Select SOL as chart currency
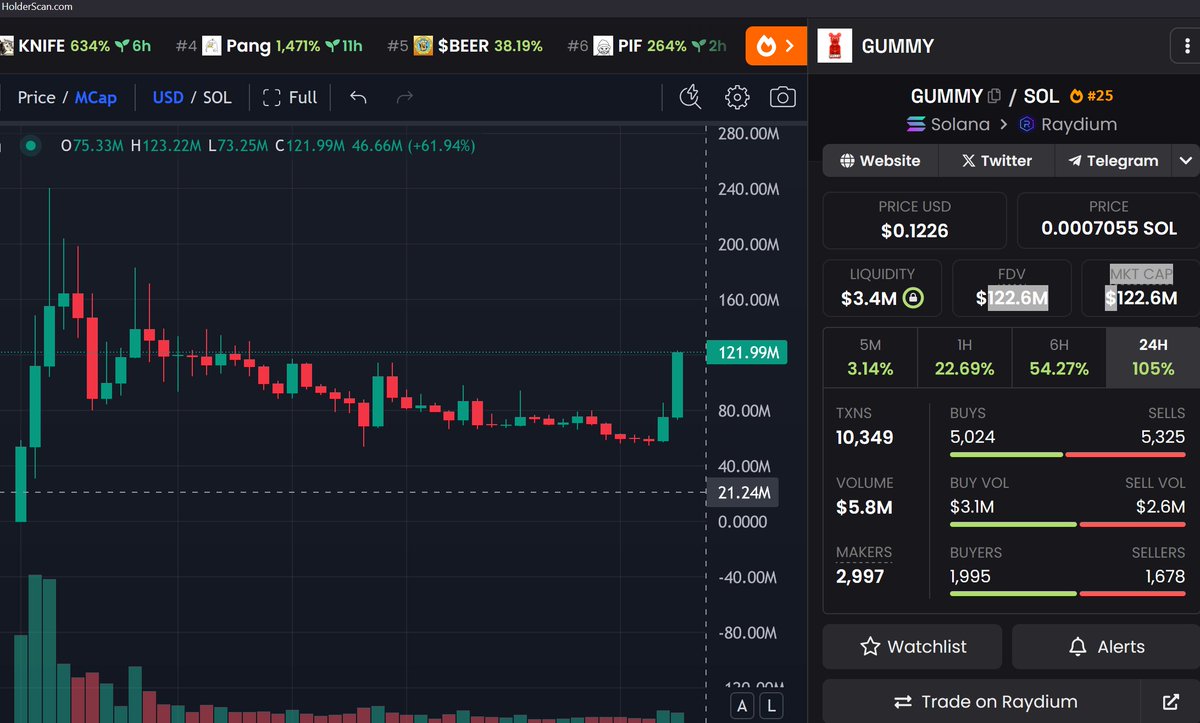The height and width of the screenshot is (723, 1200). click(217, 97)
